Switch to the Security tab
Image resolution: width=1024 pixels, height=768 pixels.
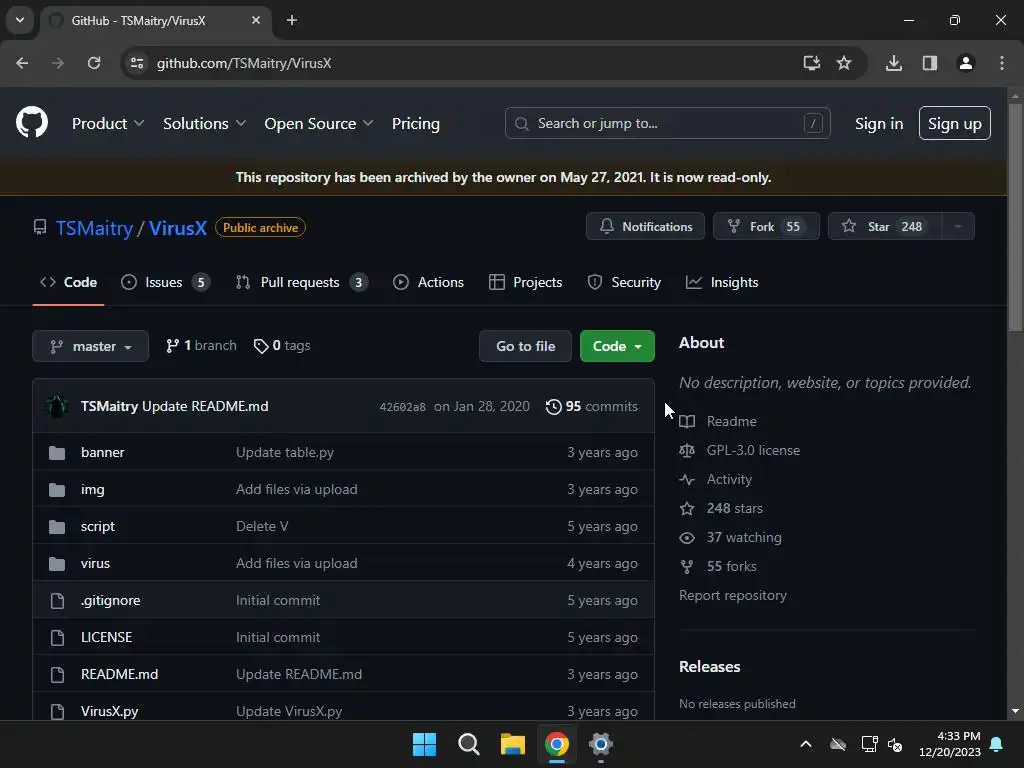[624, 282]
